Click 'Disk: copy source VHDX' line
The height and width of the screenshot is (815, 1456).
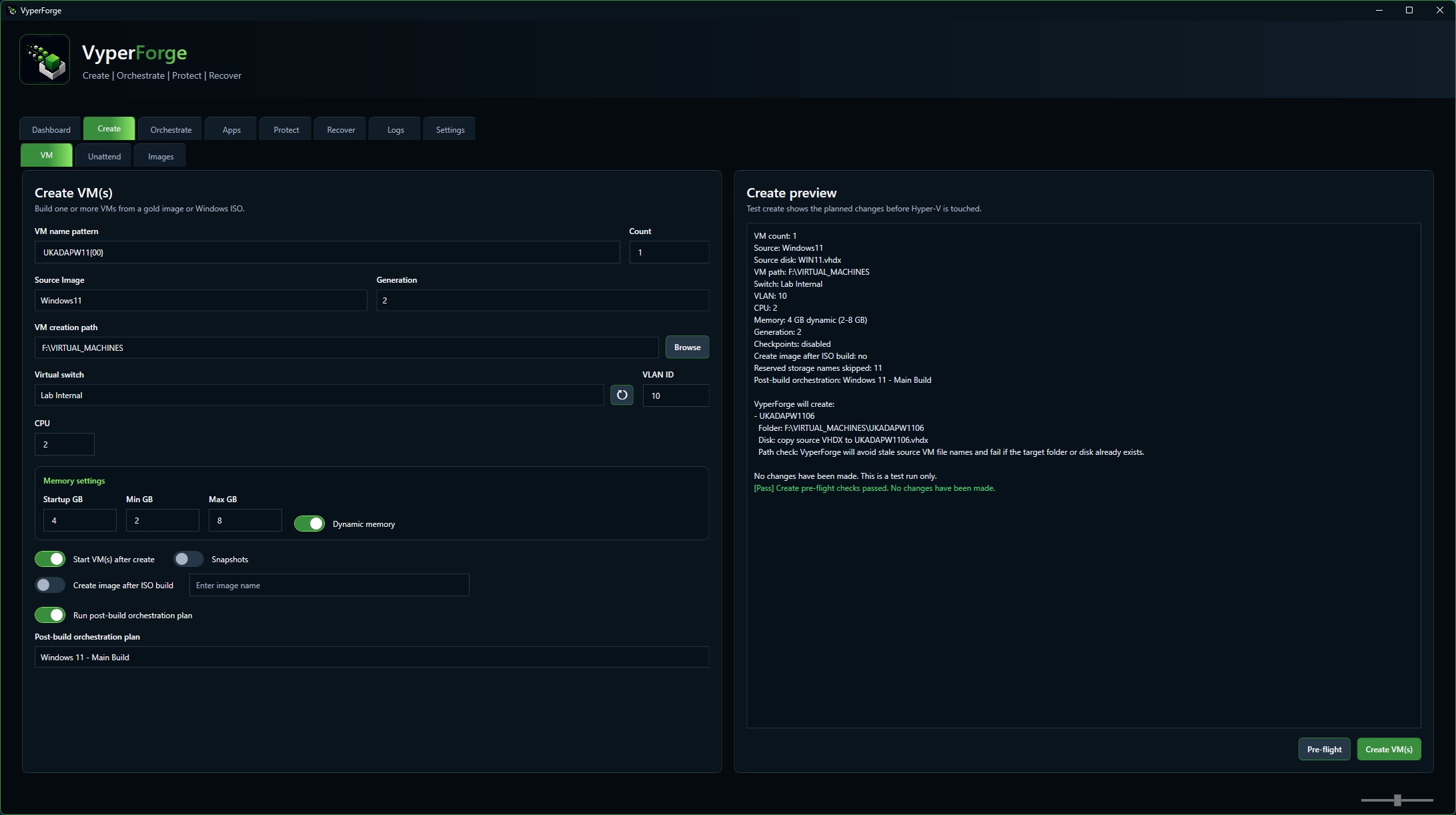(843, 440)
